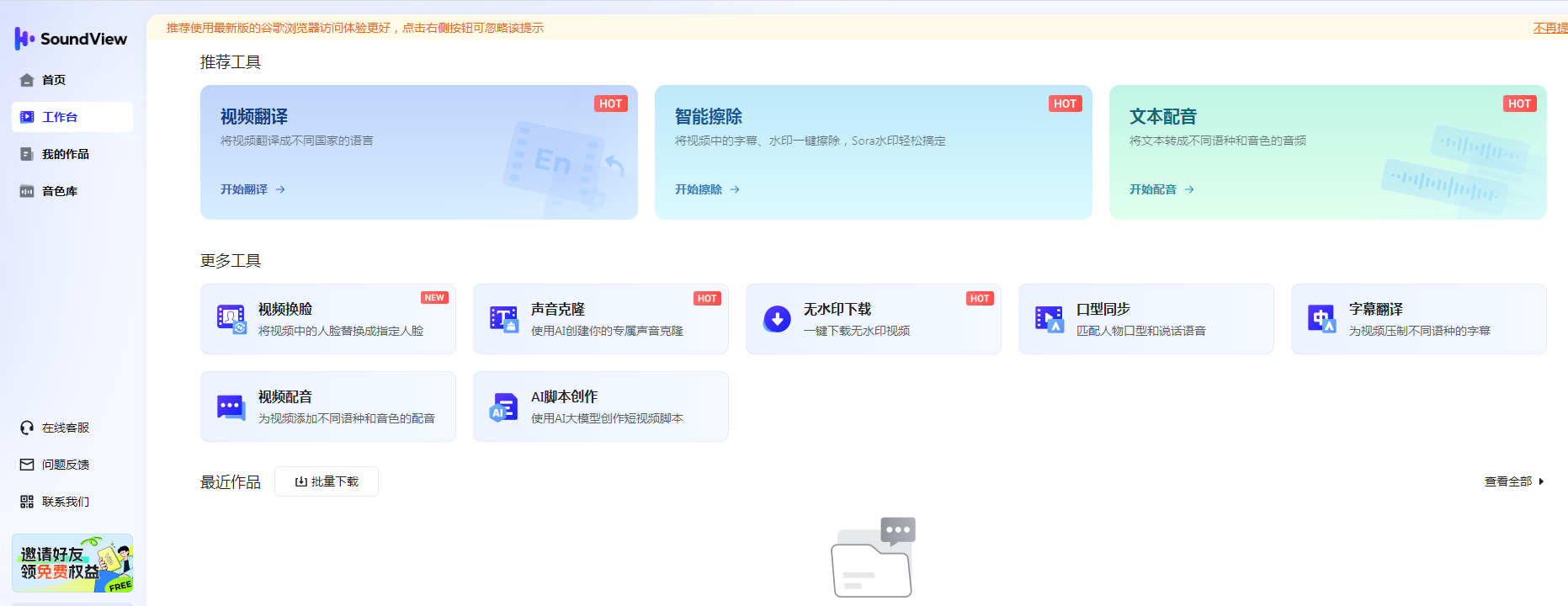Click description 将文本转成不同语种和音色的音频
The height and width of the screenshot is (606, 1568).
click(x=1218, y=141)
